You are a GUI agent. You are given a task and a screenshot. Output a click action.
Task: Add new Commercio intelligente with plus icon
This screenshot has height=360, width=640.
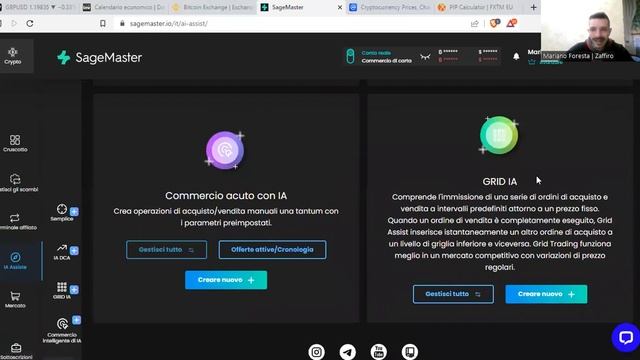click(x=76, y=320)
